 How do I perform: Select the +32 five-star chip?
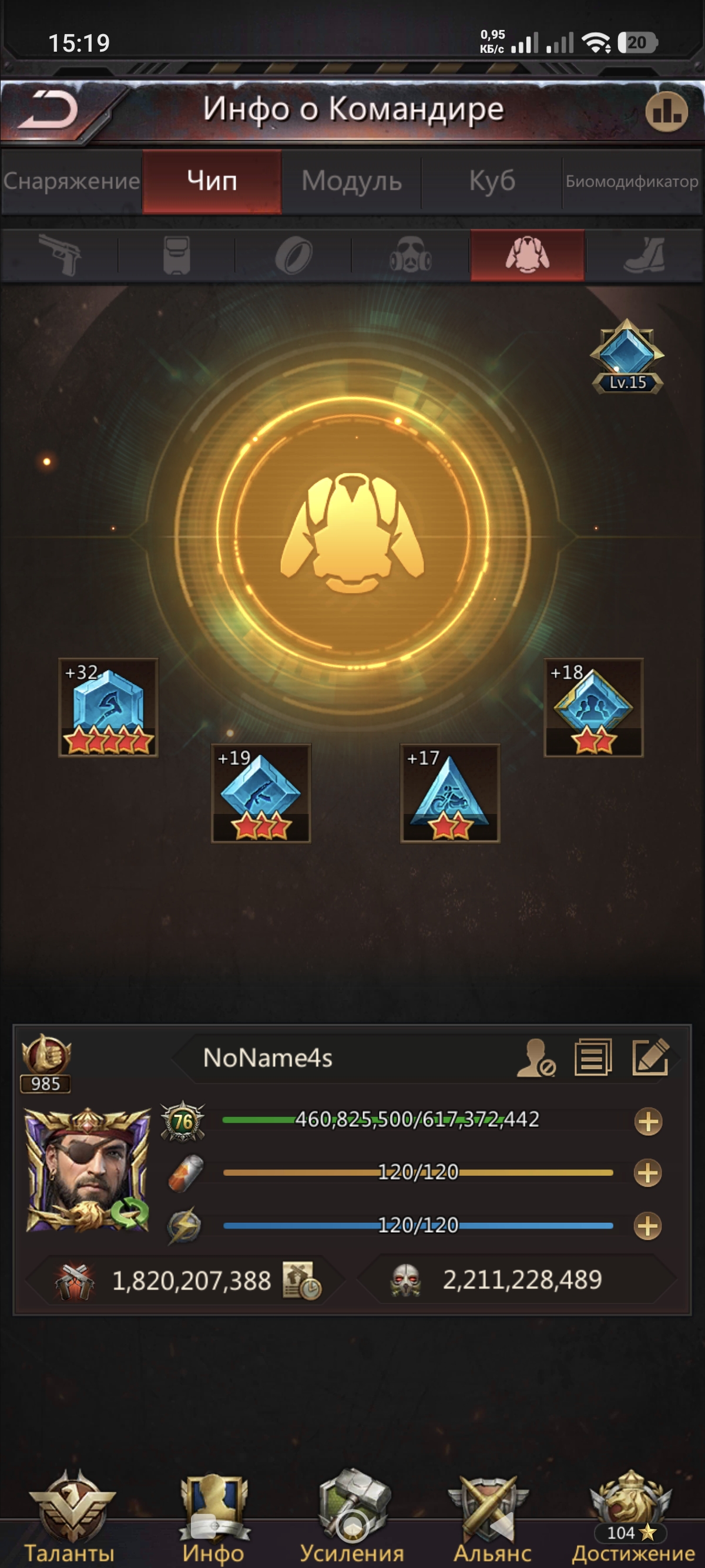pos(108,707)
